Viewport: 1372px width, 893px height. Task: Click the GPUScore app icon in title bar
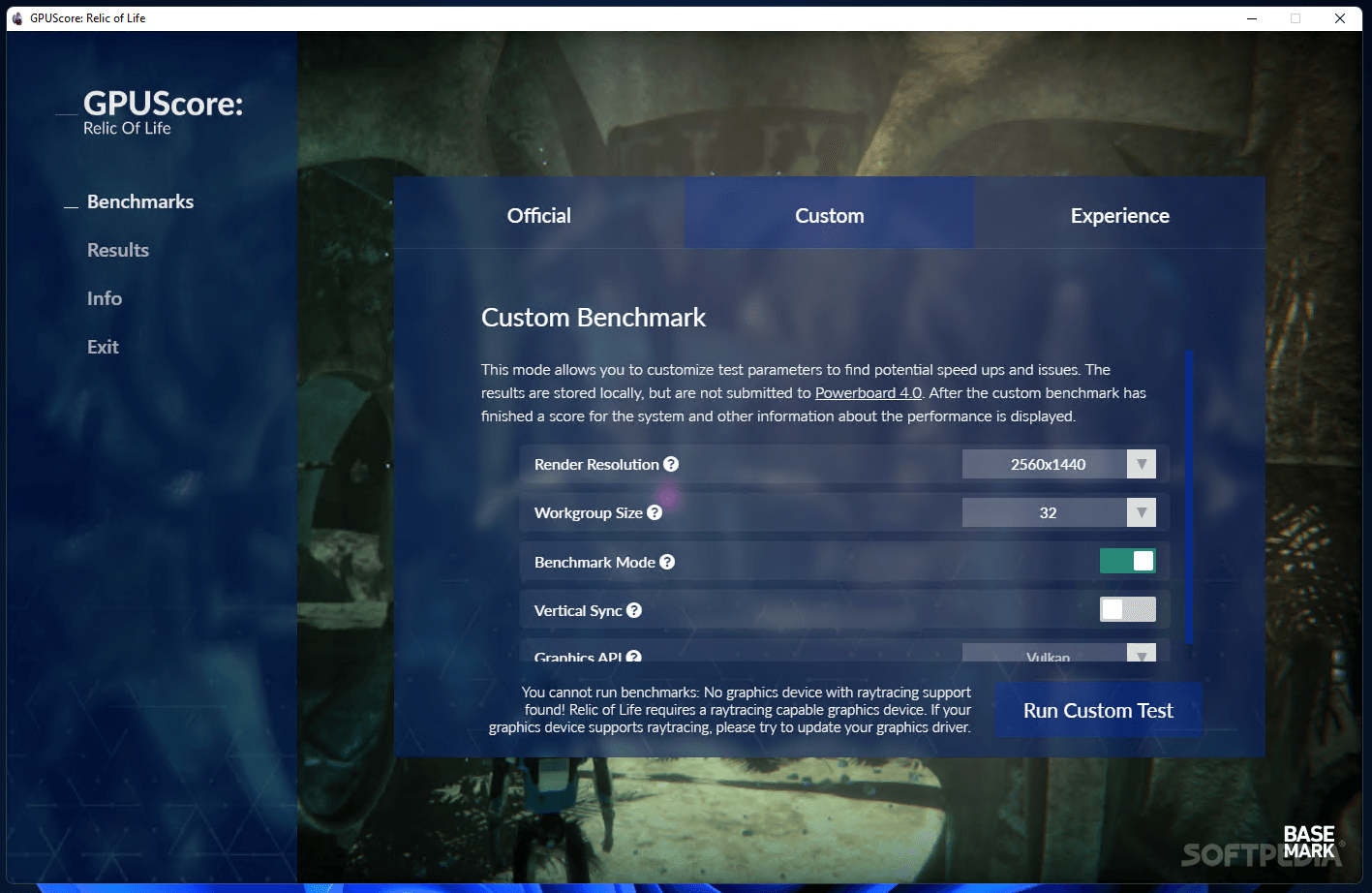pos(17,18)
